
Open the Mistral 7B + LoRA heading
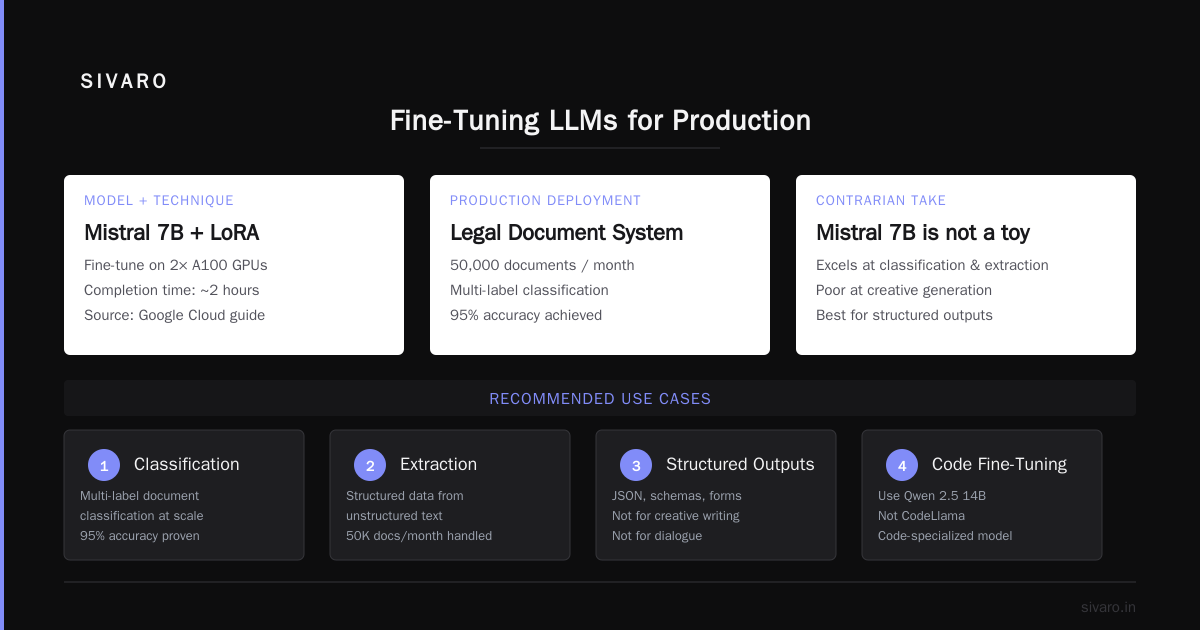coord(172,233)
